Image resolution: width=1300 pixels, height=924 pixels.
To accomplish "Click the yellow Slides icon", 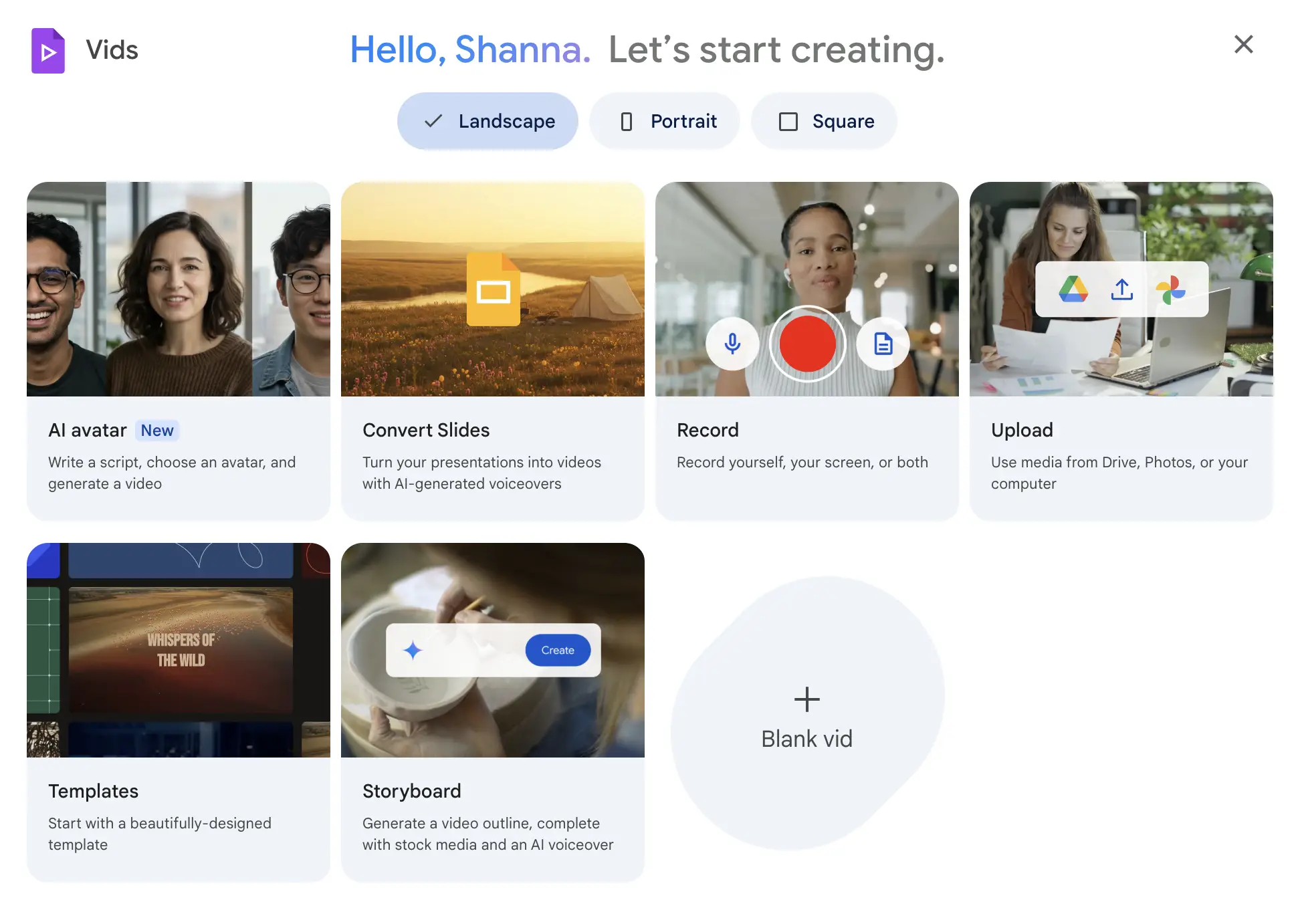I will pyautogui.click(x=493, y=289).
